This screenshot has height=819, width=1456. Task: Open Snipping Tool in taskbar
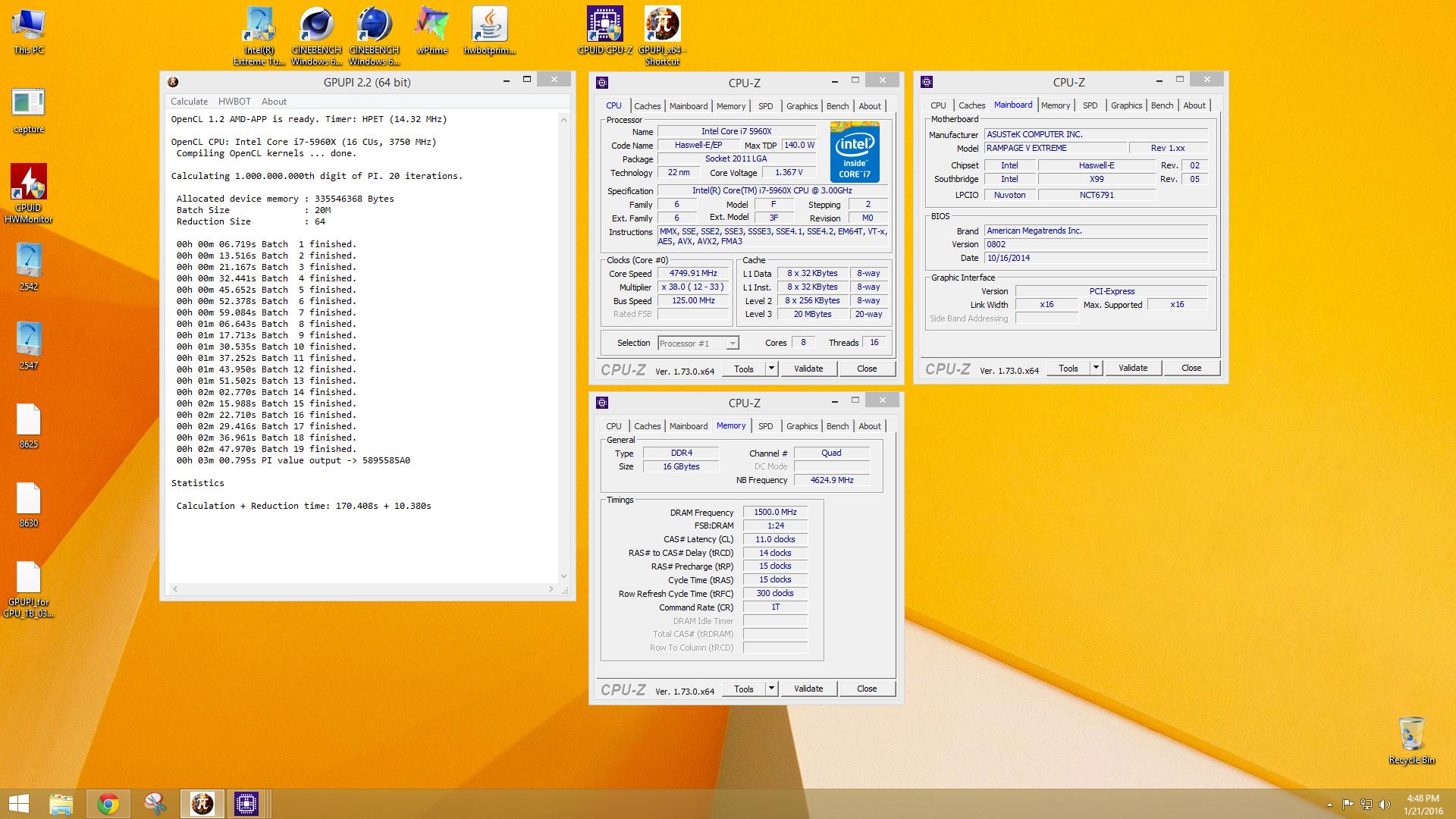click(x=155, y=804)
